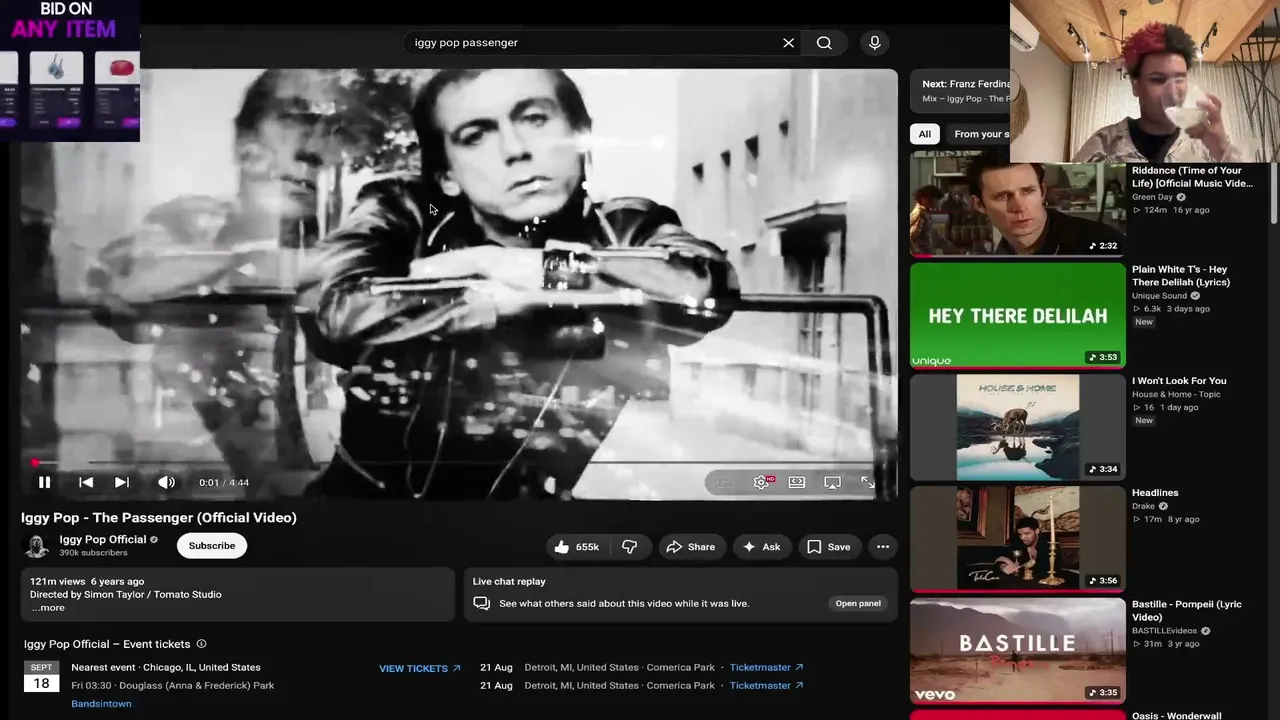Screen dimensions: 1280x720
Task: Open the second Detroit Ticketmaster link
Action: tap(767, 685)
